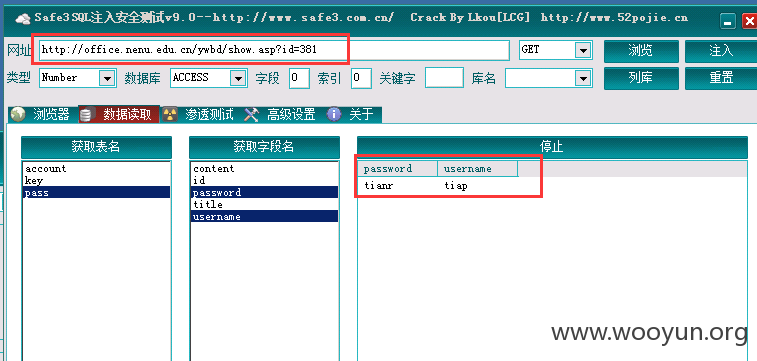Select the account table name
Image resolution: width=757 pixels, height=361 pixels.
pos(97,168)
